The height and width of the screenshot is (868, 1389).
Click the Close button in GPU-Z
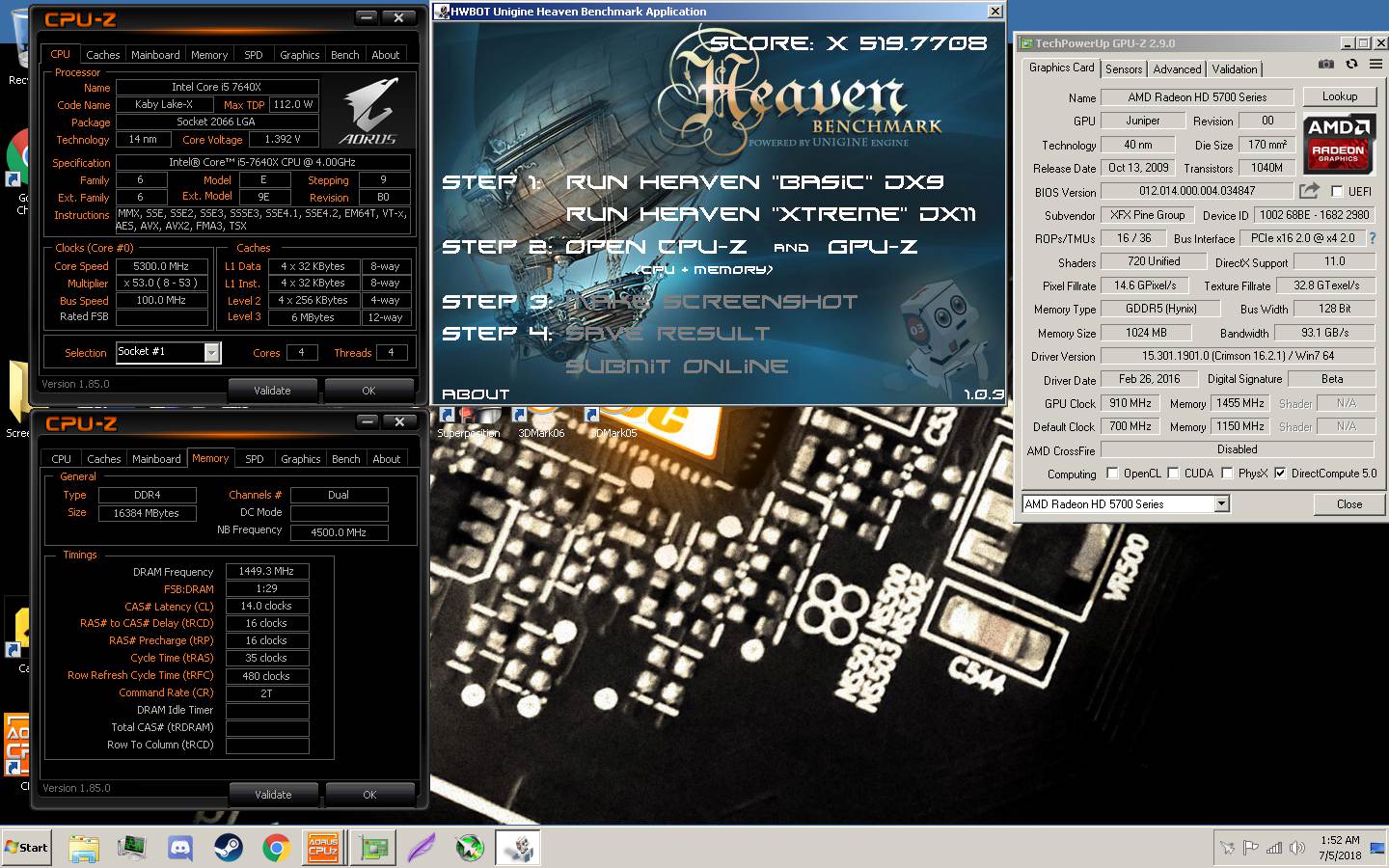coord(1348,503)
